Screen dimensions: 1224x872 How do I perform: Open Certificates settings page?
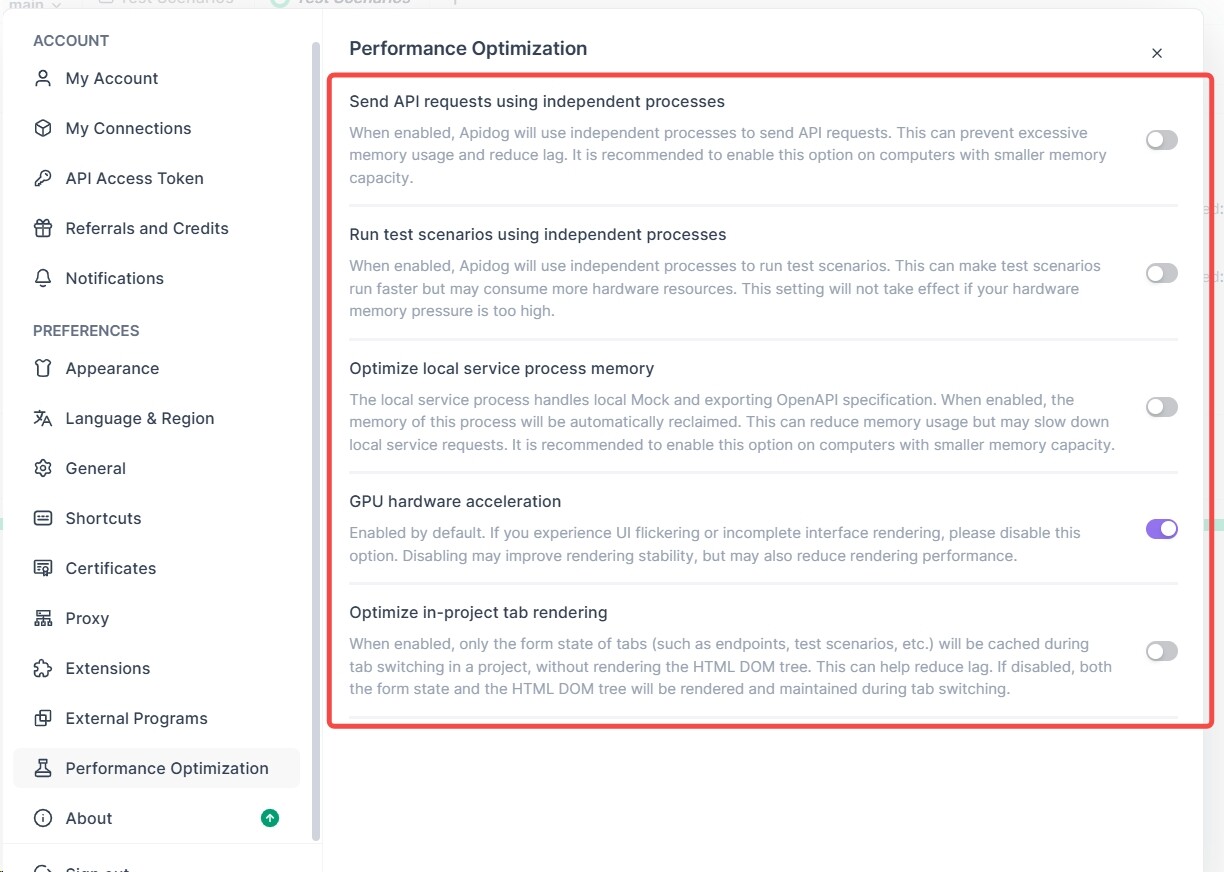coord(110,568)
